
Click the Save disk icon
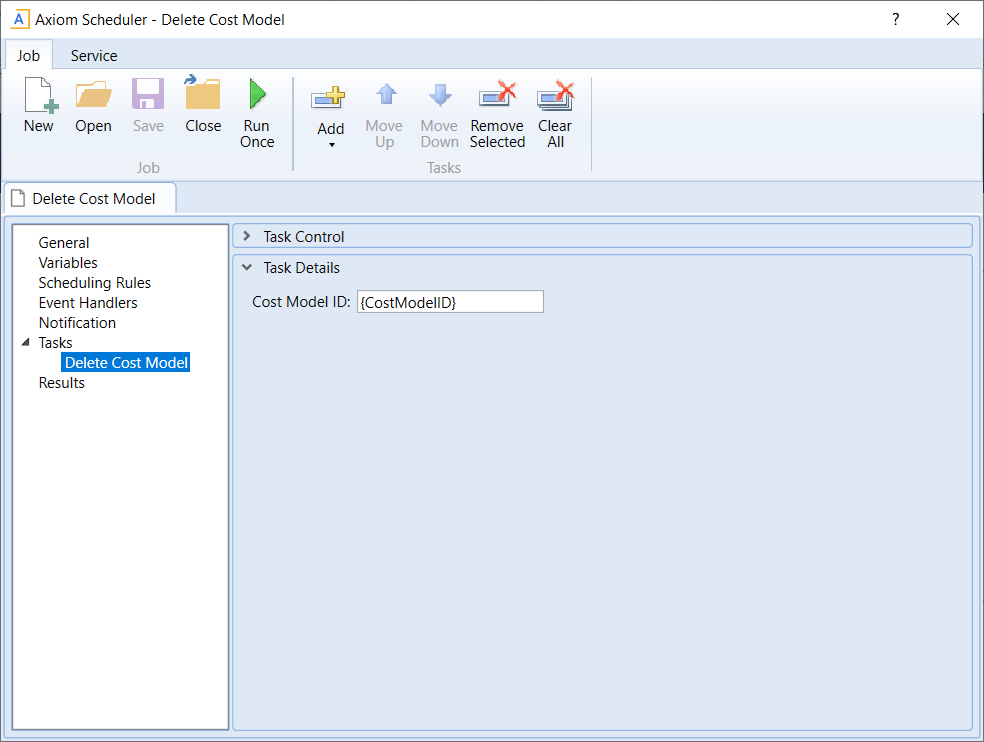148,94
